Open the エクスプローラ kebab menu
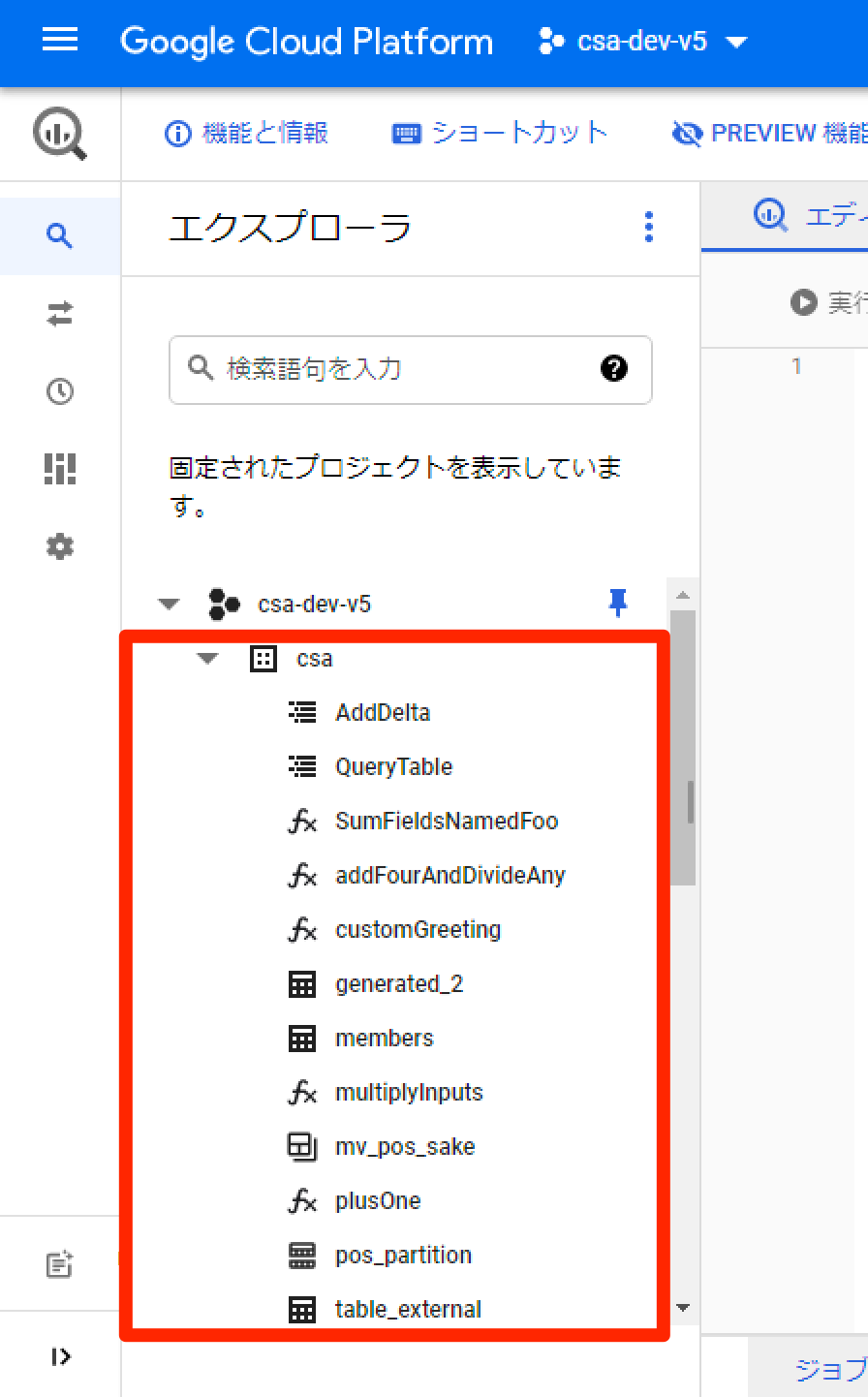This screenshot has height=1397, width=868. point(649,227)
